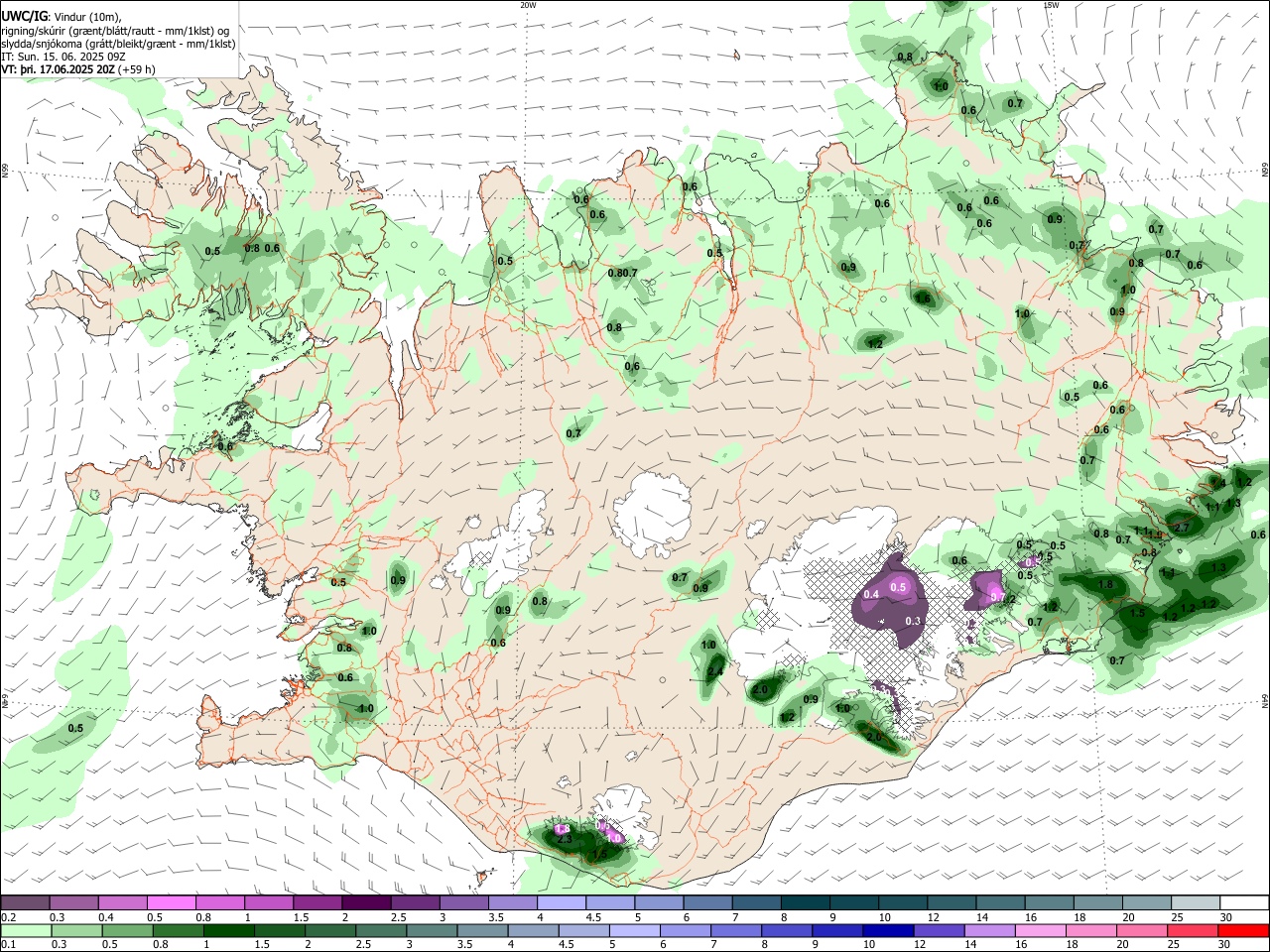
Task: Click the 64N latitude label on right edge
Action: click(1265, 701)
